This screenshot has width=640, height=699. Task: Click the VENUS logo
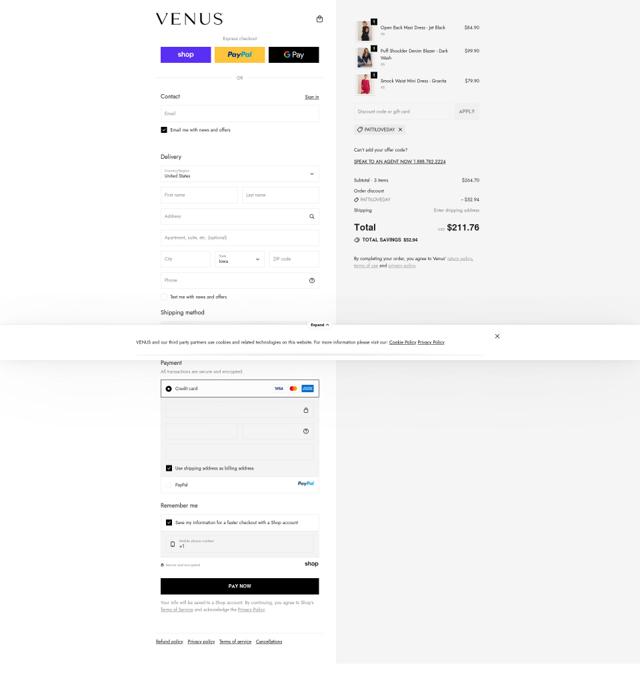[x=189, y=19]
